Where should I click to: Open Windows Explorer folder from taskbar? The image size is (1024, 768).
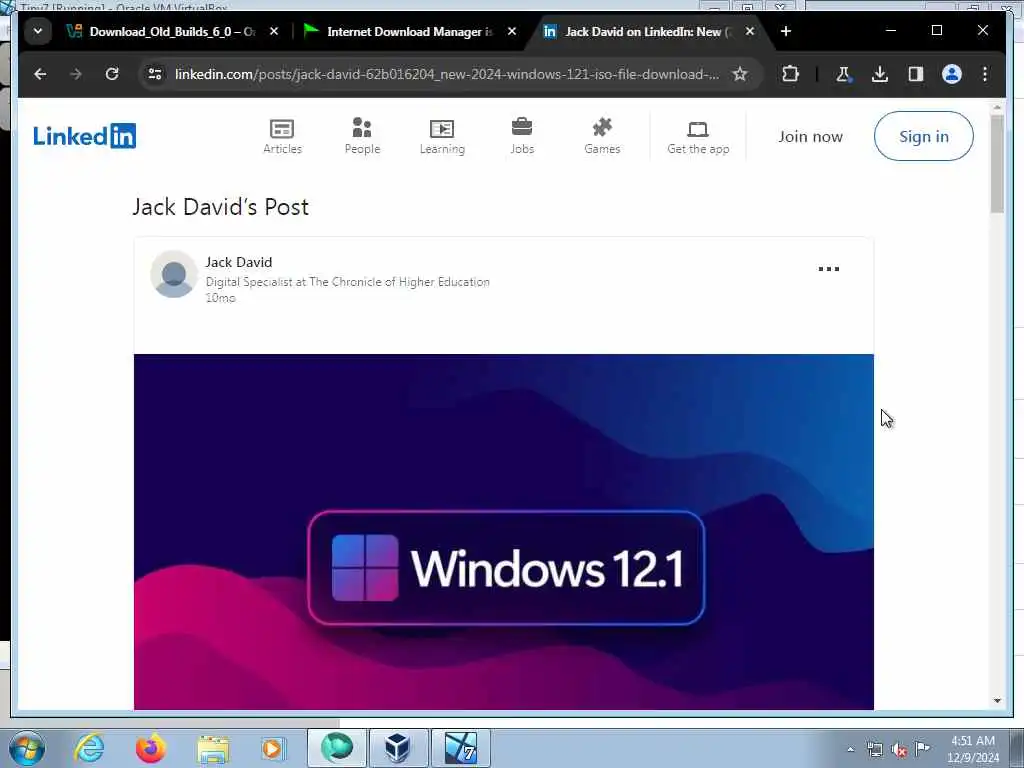click(x=213, y=749)
